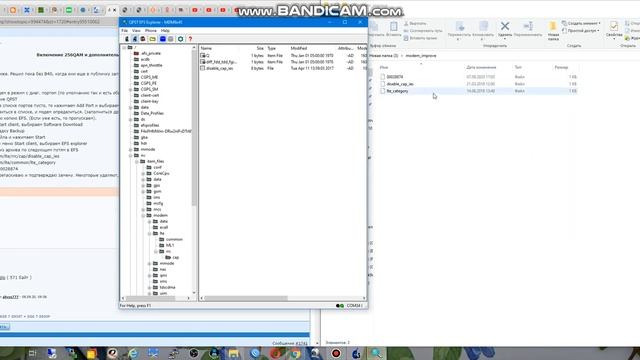The image size is (640, 360).
Task: Select the ML1 folder in tree
Action: [x=167, y=245]
